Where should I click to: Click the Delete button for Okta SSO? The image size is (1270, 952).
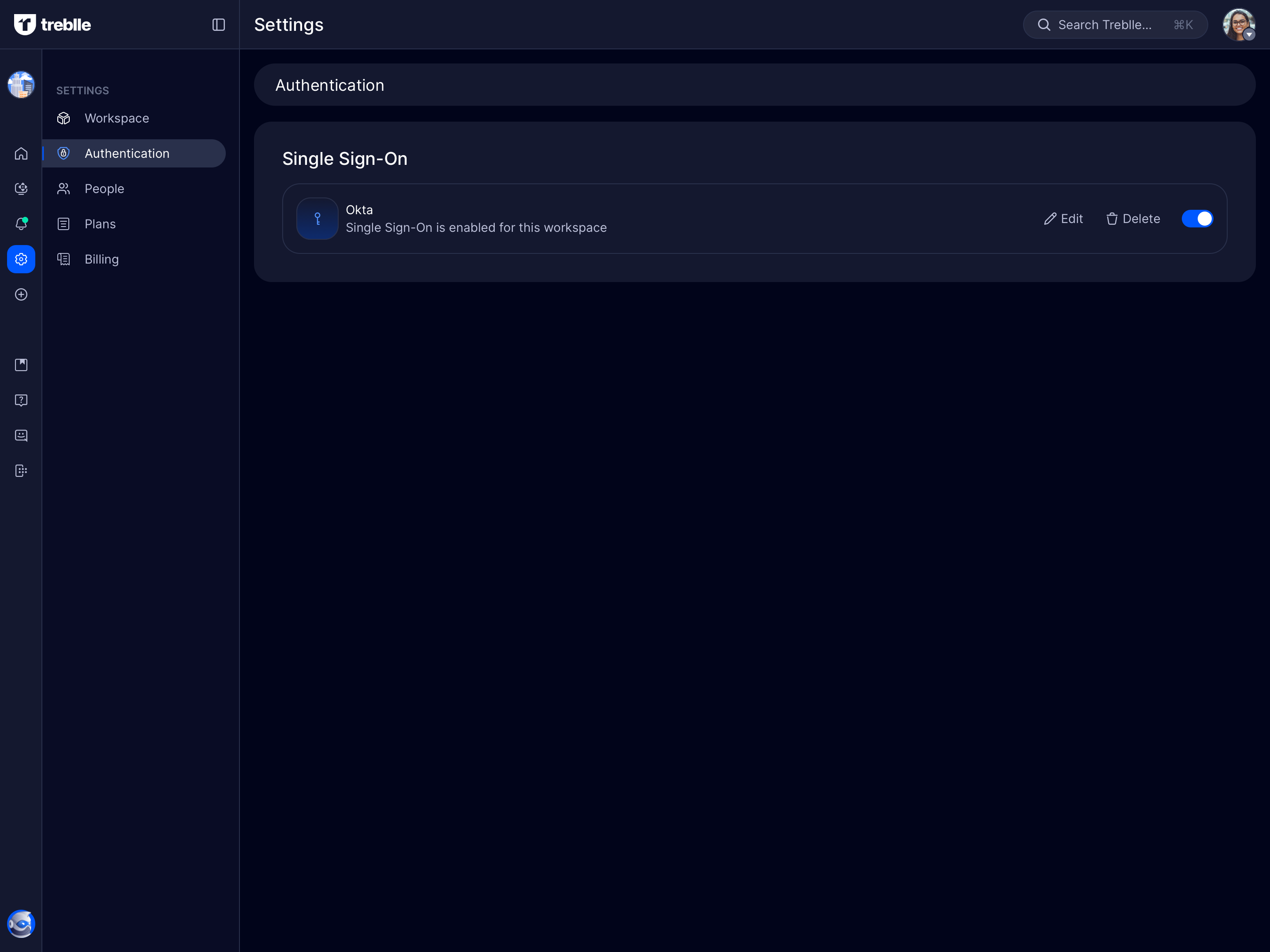pyautogui.click(x=1132, y=218)
